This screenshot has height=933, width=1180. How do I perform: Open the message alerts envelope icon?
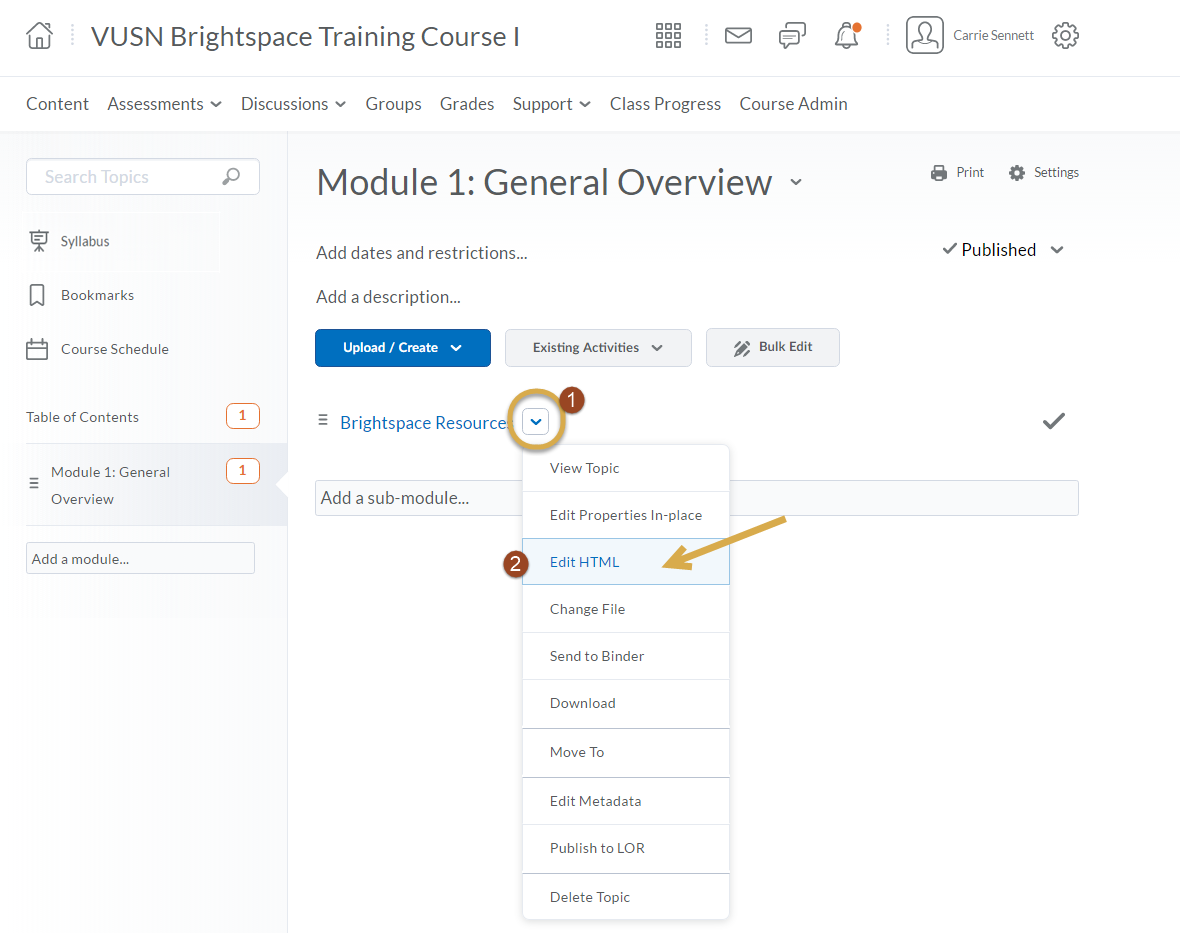(x=738, y=36)
